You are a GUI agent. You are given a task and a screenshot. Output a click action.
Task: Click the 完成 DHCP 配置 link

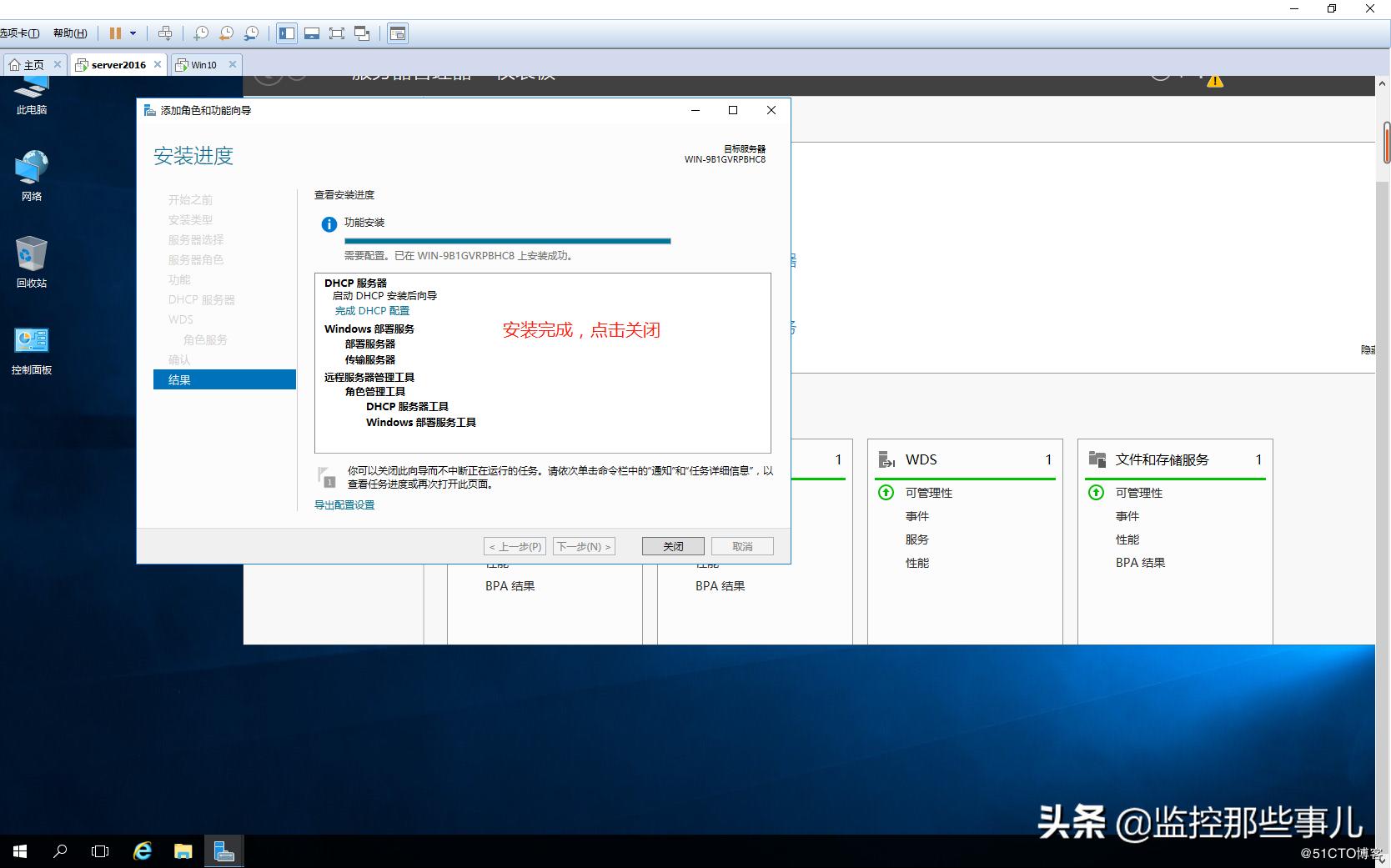pyautogui.click(x=373, y=310)
